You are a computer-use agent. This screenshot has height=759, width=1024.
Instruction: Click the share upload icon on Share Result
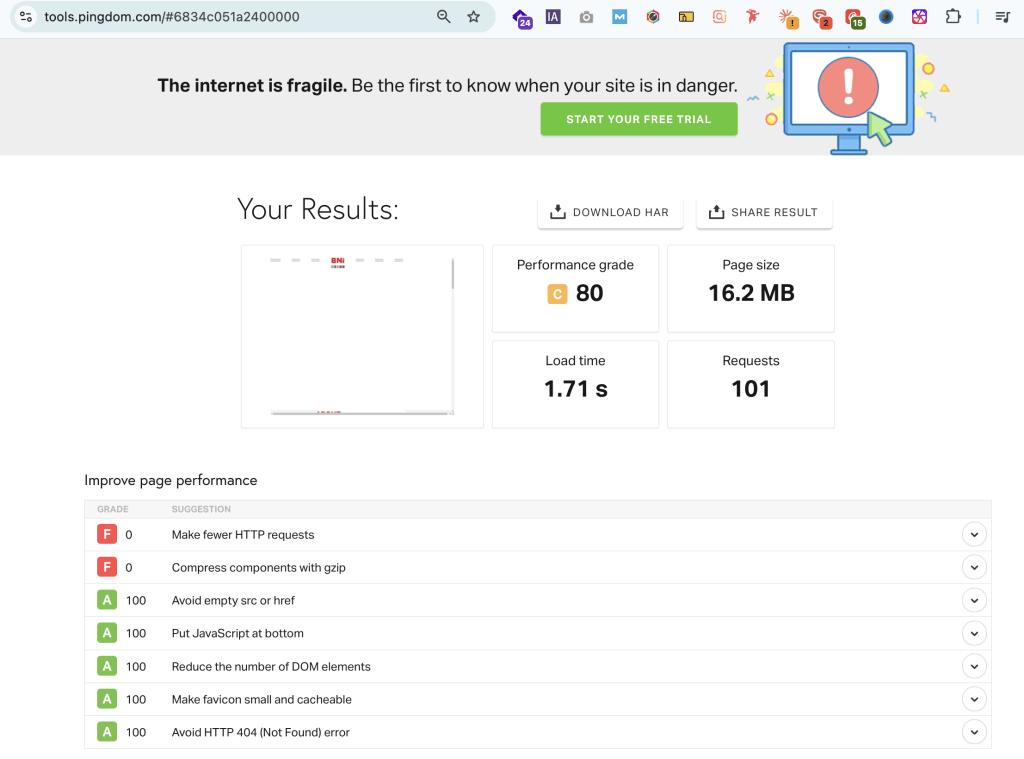pyautogui.click(x=716, y=212)
